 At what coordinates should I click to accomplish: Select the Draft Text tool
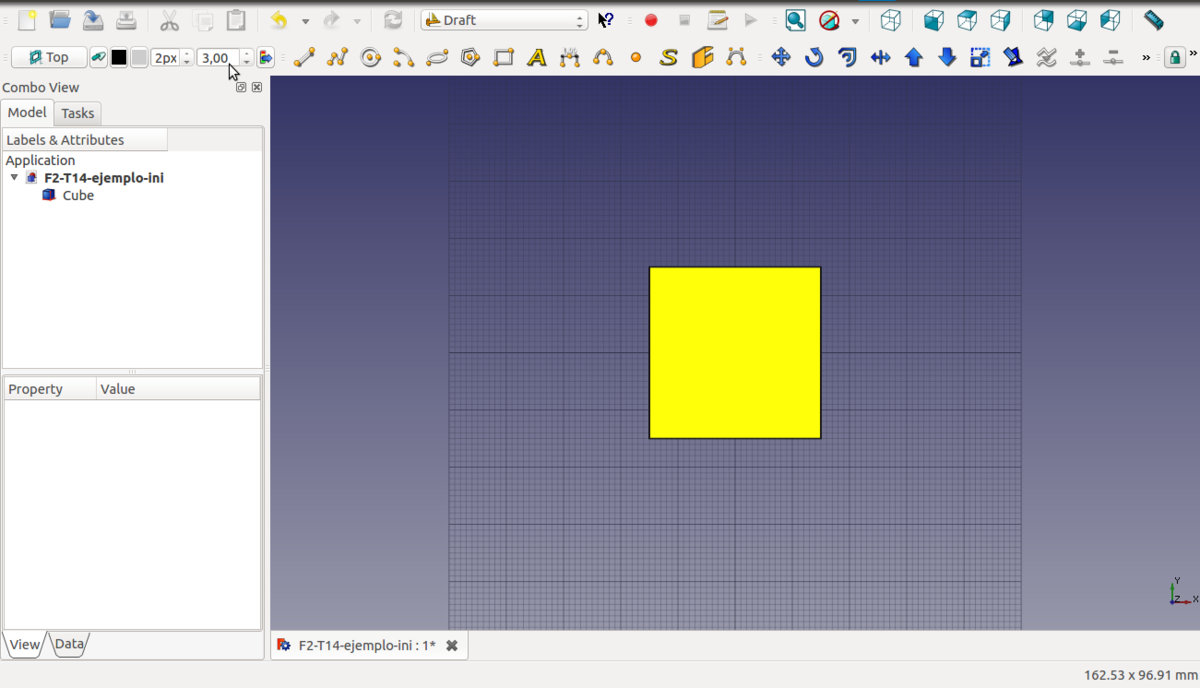tap(537, 58)
